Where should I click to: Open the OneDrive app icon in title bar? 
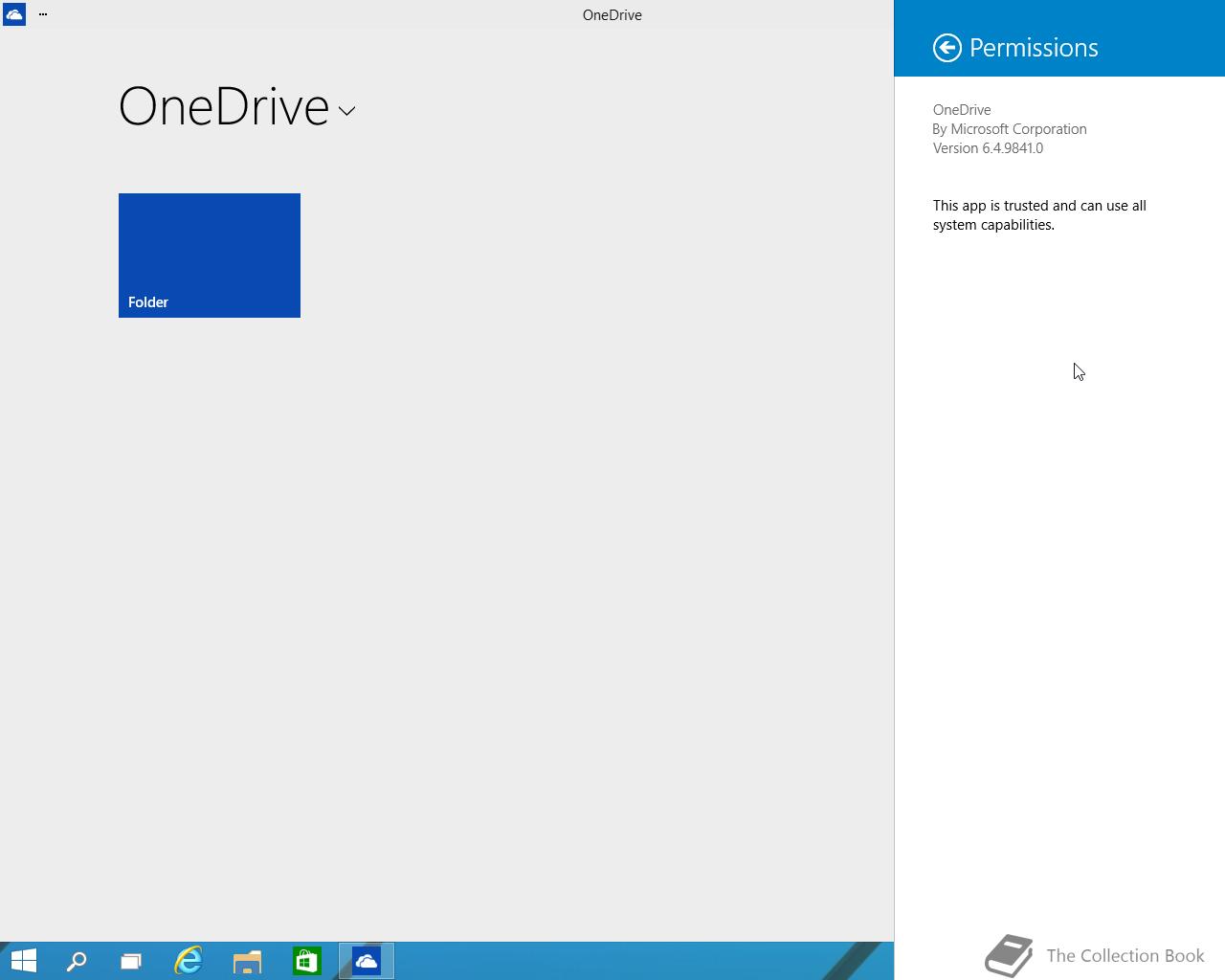coord(14,14)
